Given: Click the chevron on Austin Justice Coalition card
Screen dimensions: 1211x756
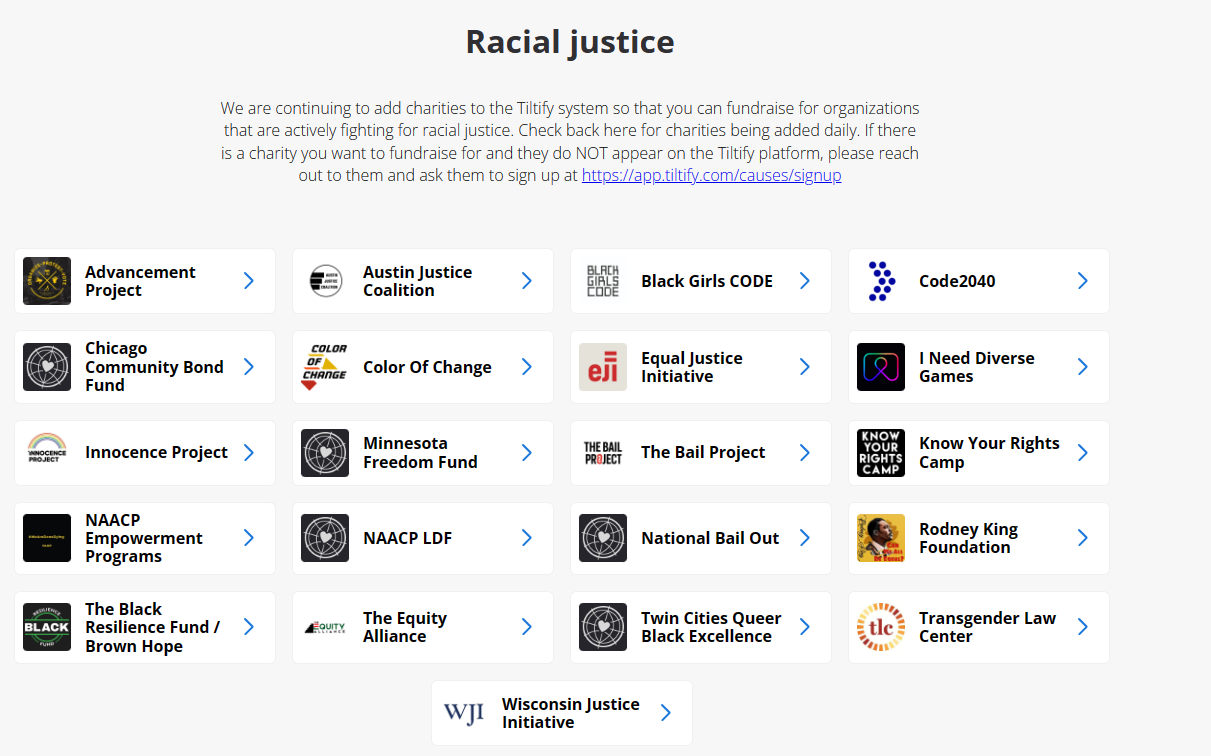Looking at the screenshot, I should (527, 281).
